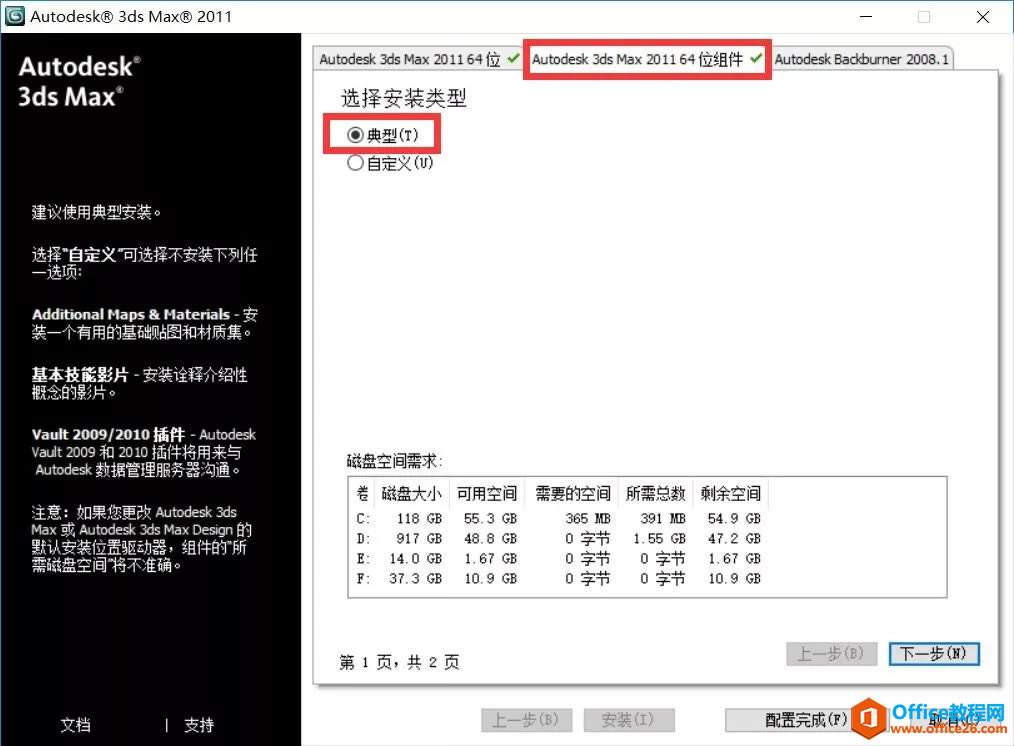Viewport: 1014px width, 746px height.
Task: Open the 文档 documentation link
Action: coord(76,725)
